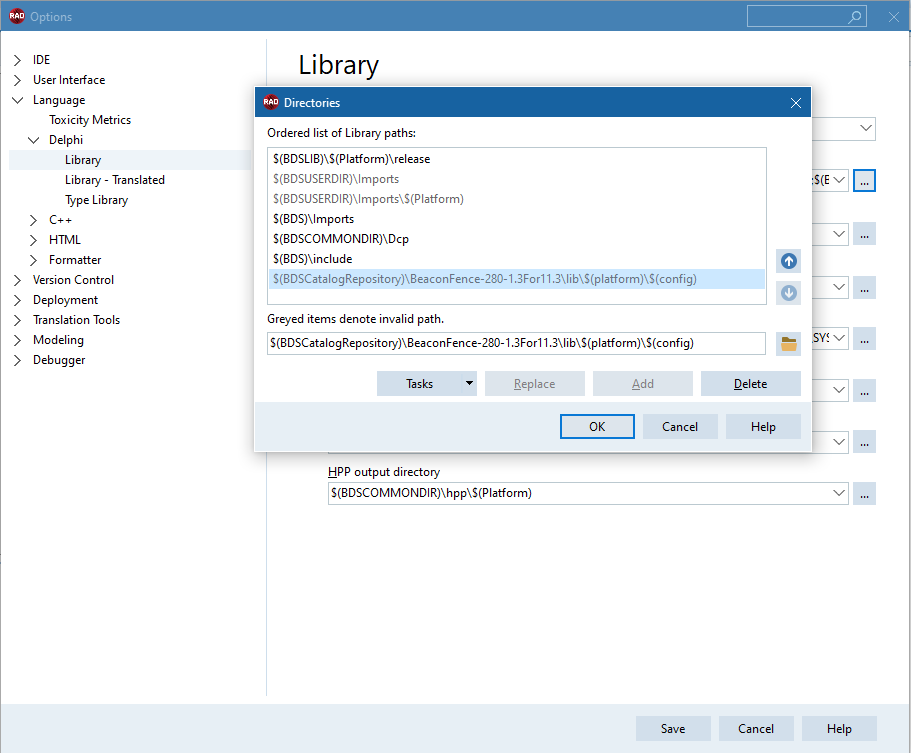Expand the Debugger tree node
The image size is (911, 753).
tap(17, 360)
